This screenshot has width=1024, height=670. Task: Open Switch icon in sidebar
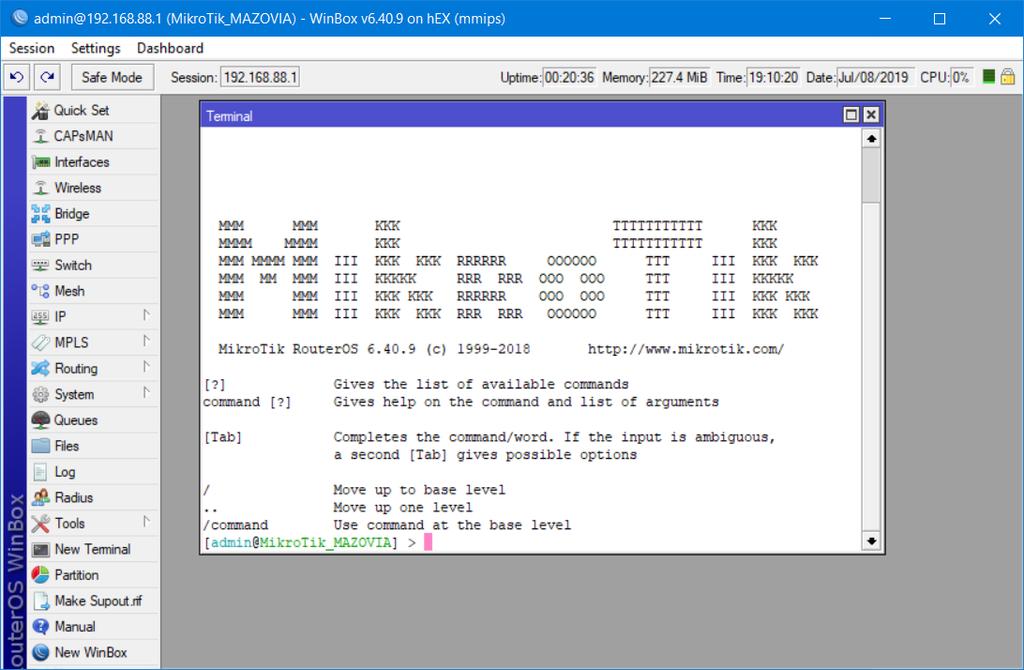point(40,265)
